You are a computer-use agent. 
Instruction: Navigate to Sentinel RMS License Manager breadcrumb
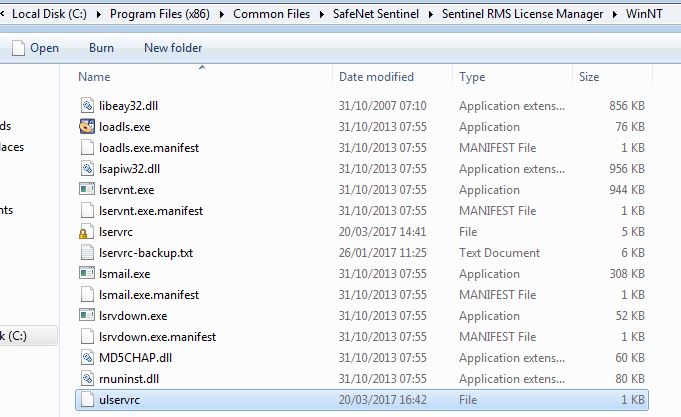click(x=522, y=14)
